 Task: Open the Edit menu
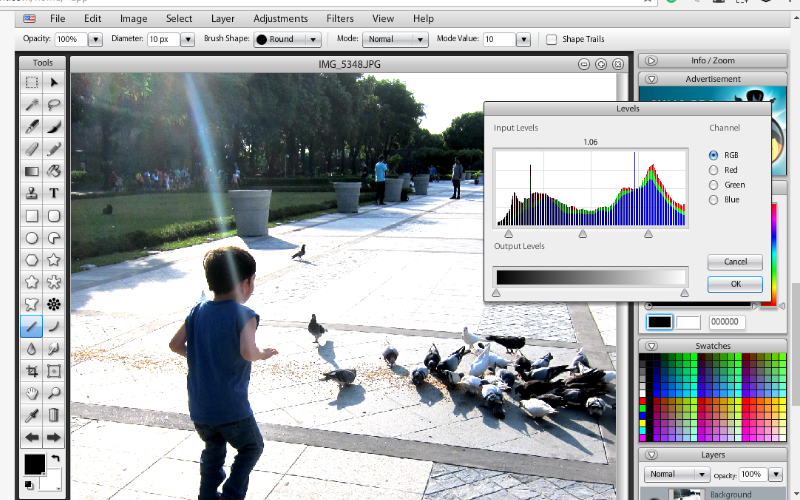[92, 18]
